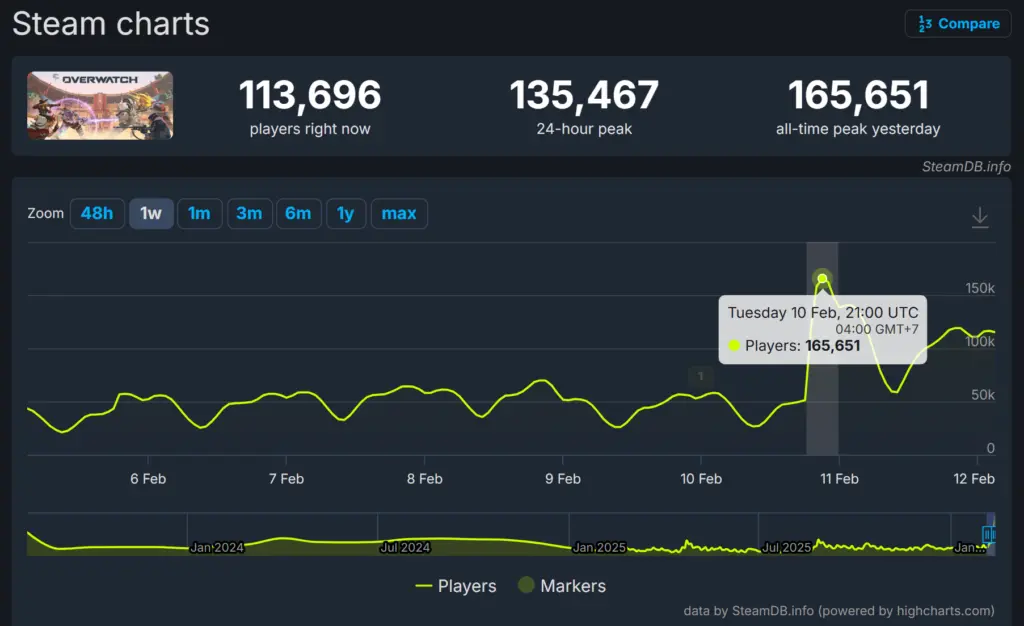Switch zoom to 1m
This screenshot has width=1024, height=626.
point(199,213)
